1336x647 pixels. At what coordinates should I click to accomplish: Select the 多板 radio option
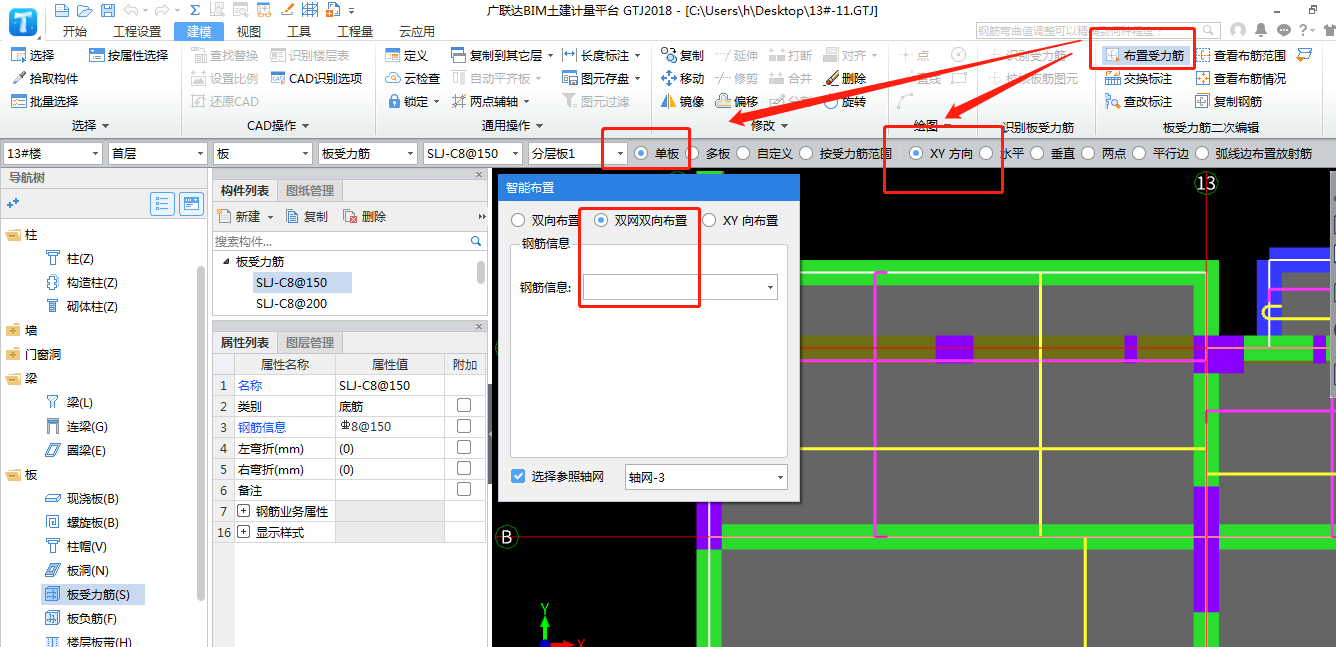[709, 153]
